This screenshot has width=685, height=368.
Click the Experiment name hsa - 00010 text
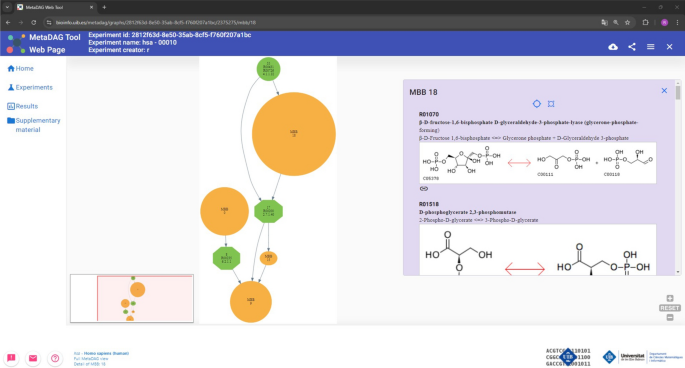132,42
